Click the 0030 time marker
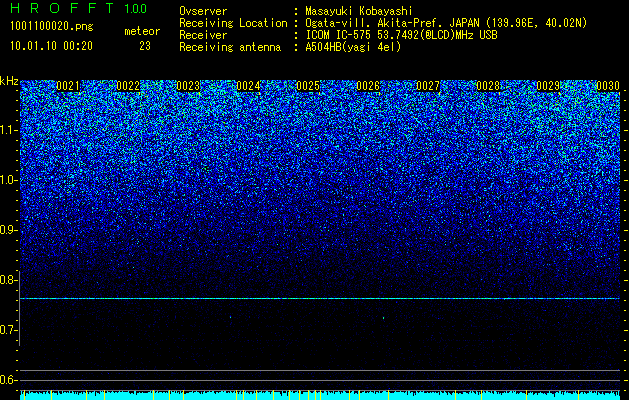629x400 pixels. pyautogui.click(x=608, y=86)
